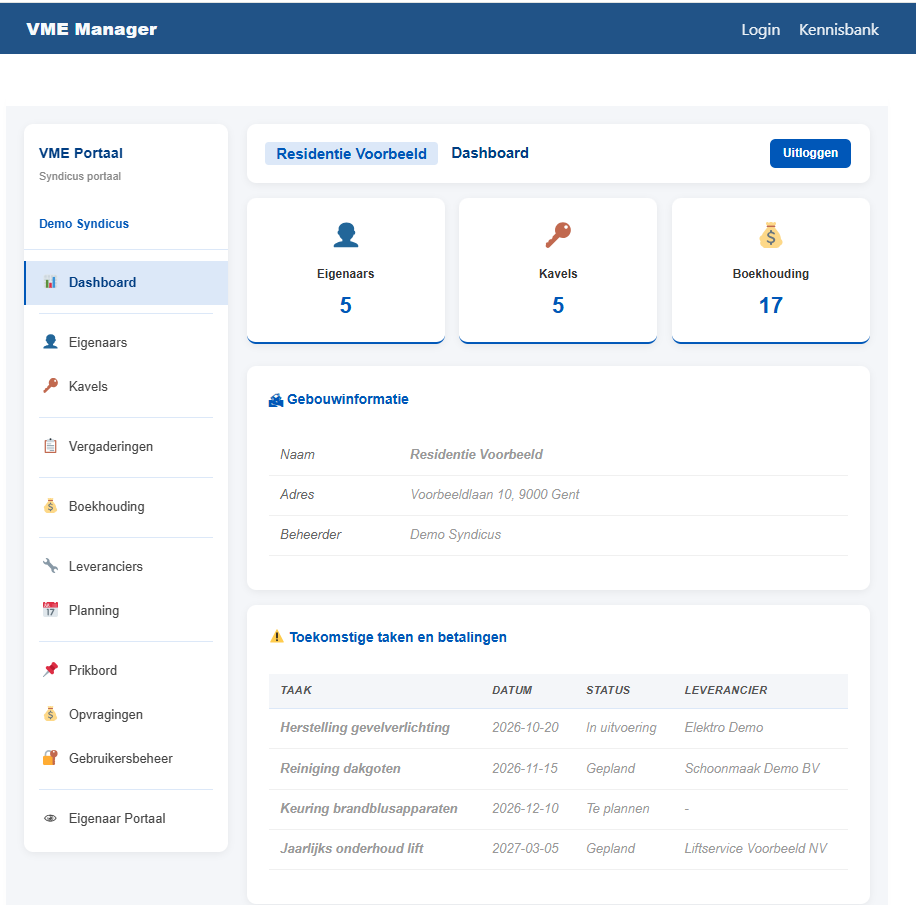
Task: Go to Planning in the sidebar
Action: click(x=126, y=610)
